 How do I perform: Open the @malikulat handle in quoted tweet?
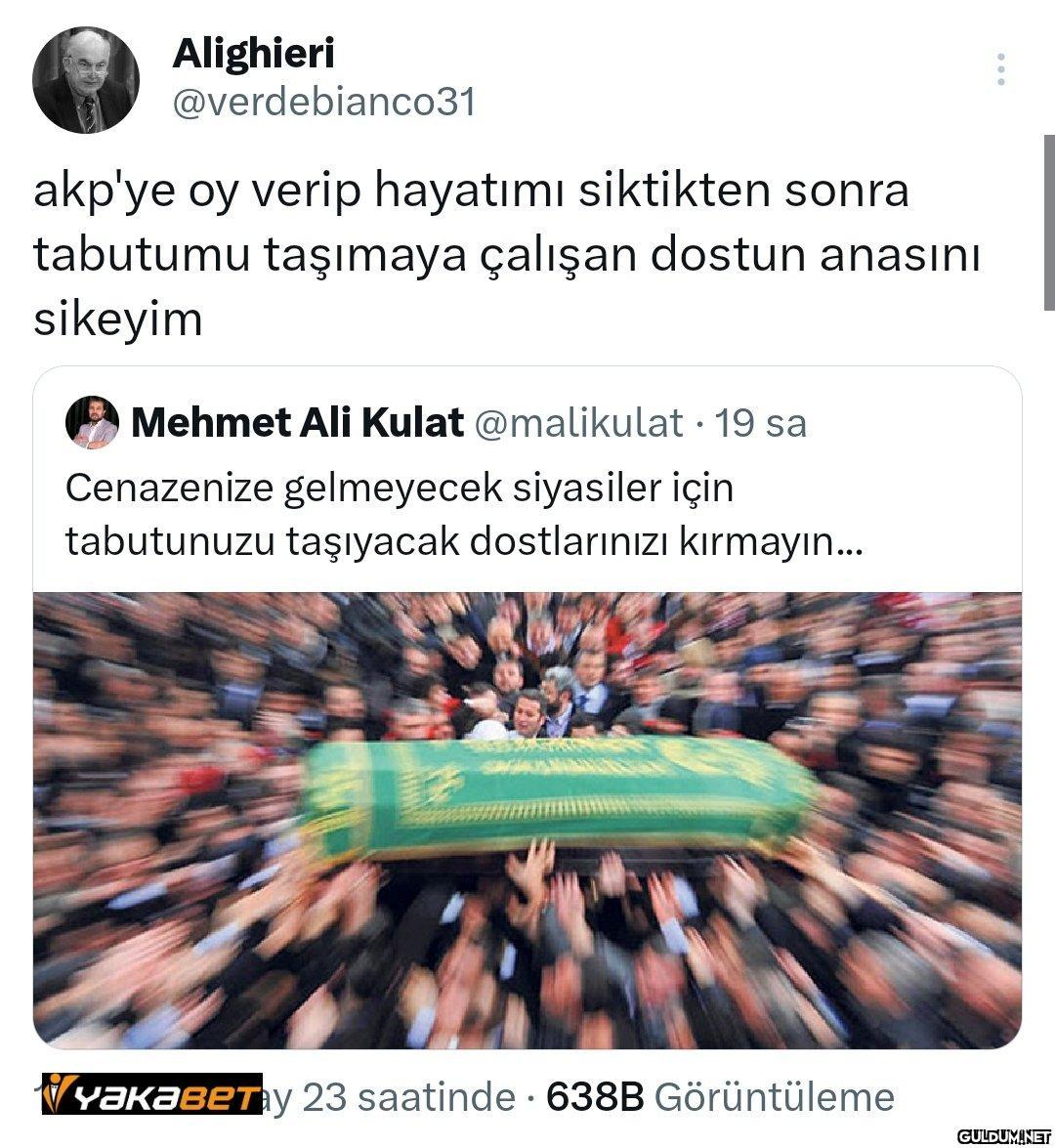coord(579,423)
